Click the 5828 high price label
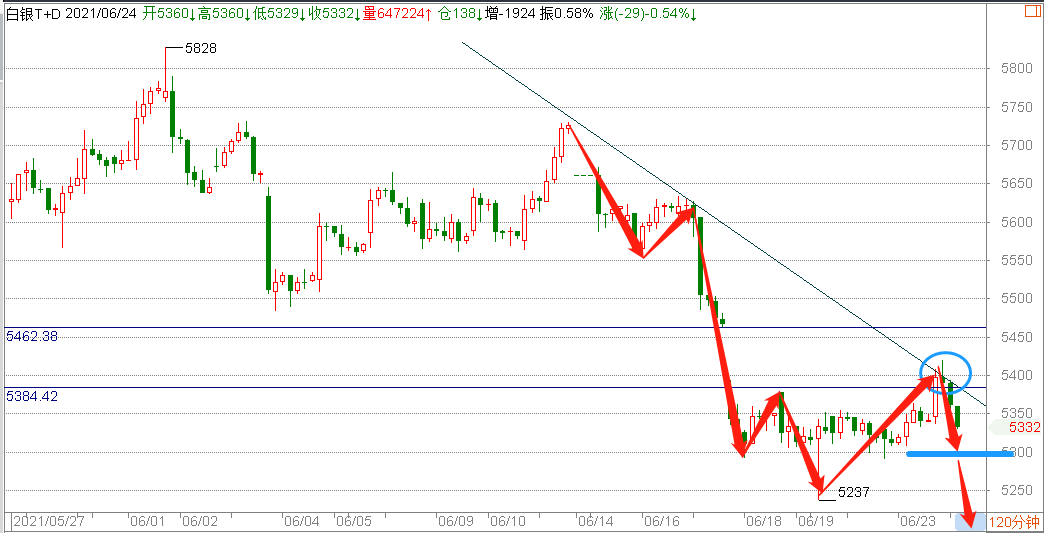 pos(200,49)
